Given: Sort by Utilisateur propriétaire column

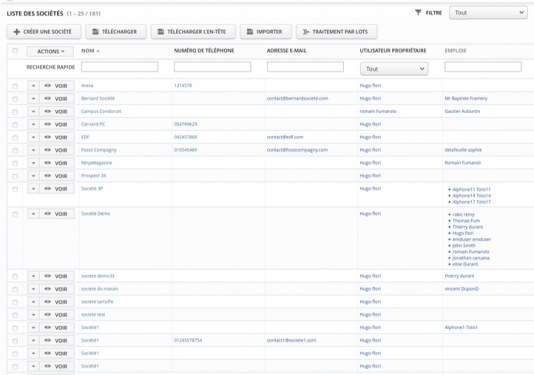Looking at the screenshot, I should pyautogui.click(x=393, y=51).
